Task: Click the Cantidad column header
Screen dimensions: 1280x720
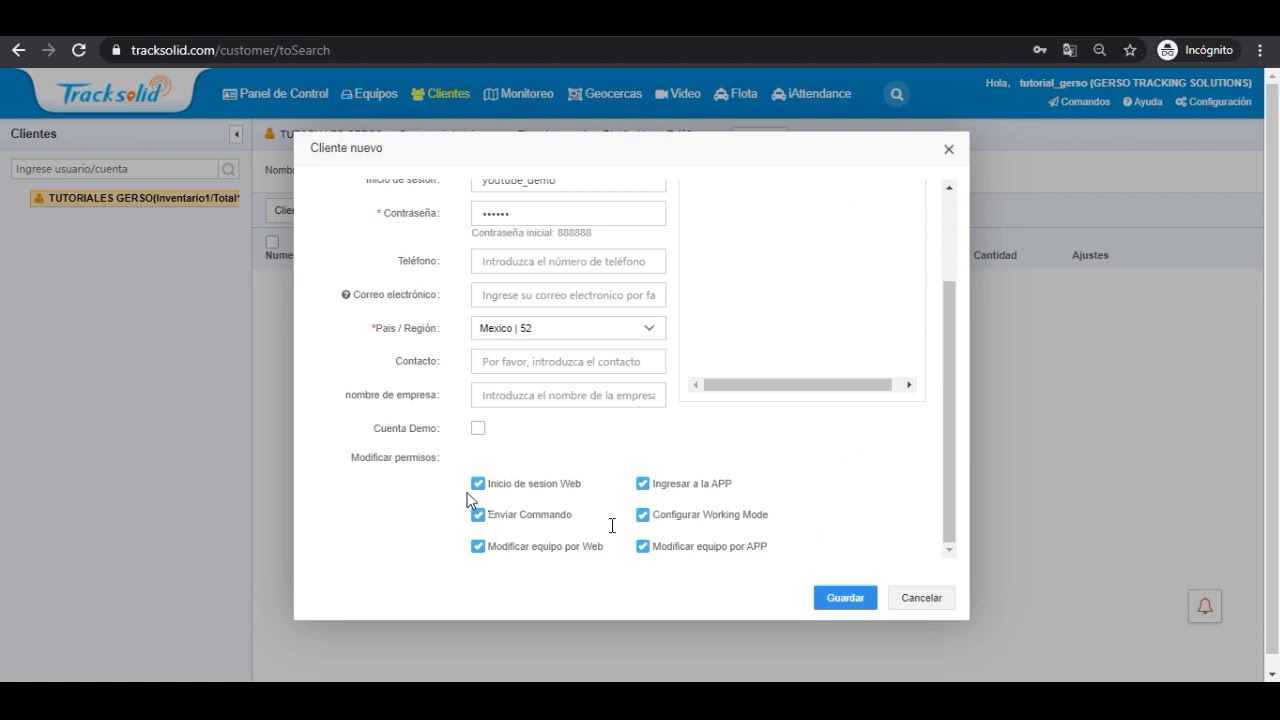Action: (995, 255)
